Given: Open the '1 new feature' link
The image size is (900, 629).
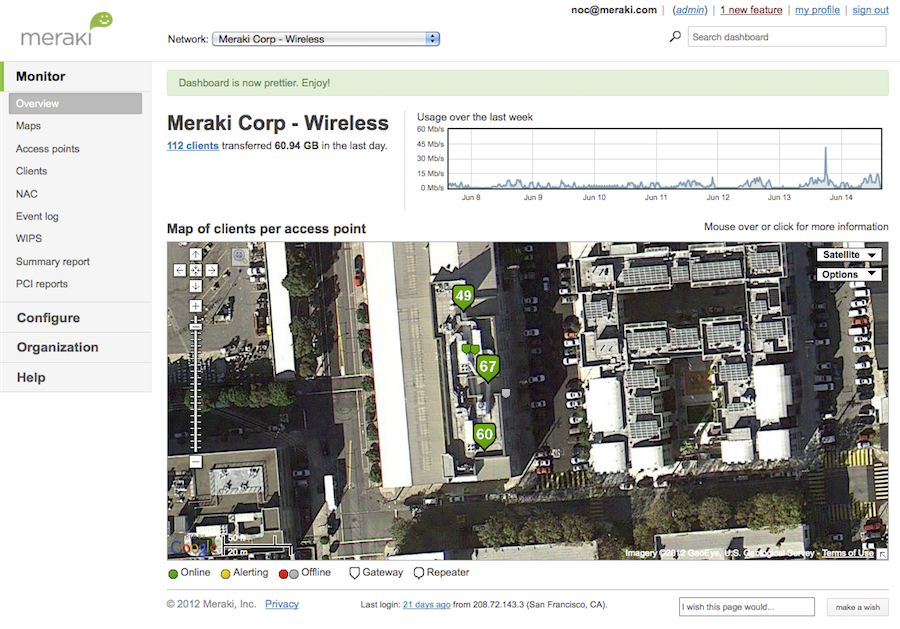Looking at the screenshot, I should (751, 10).
